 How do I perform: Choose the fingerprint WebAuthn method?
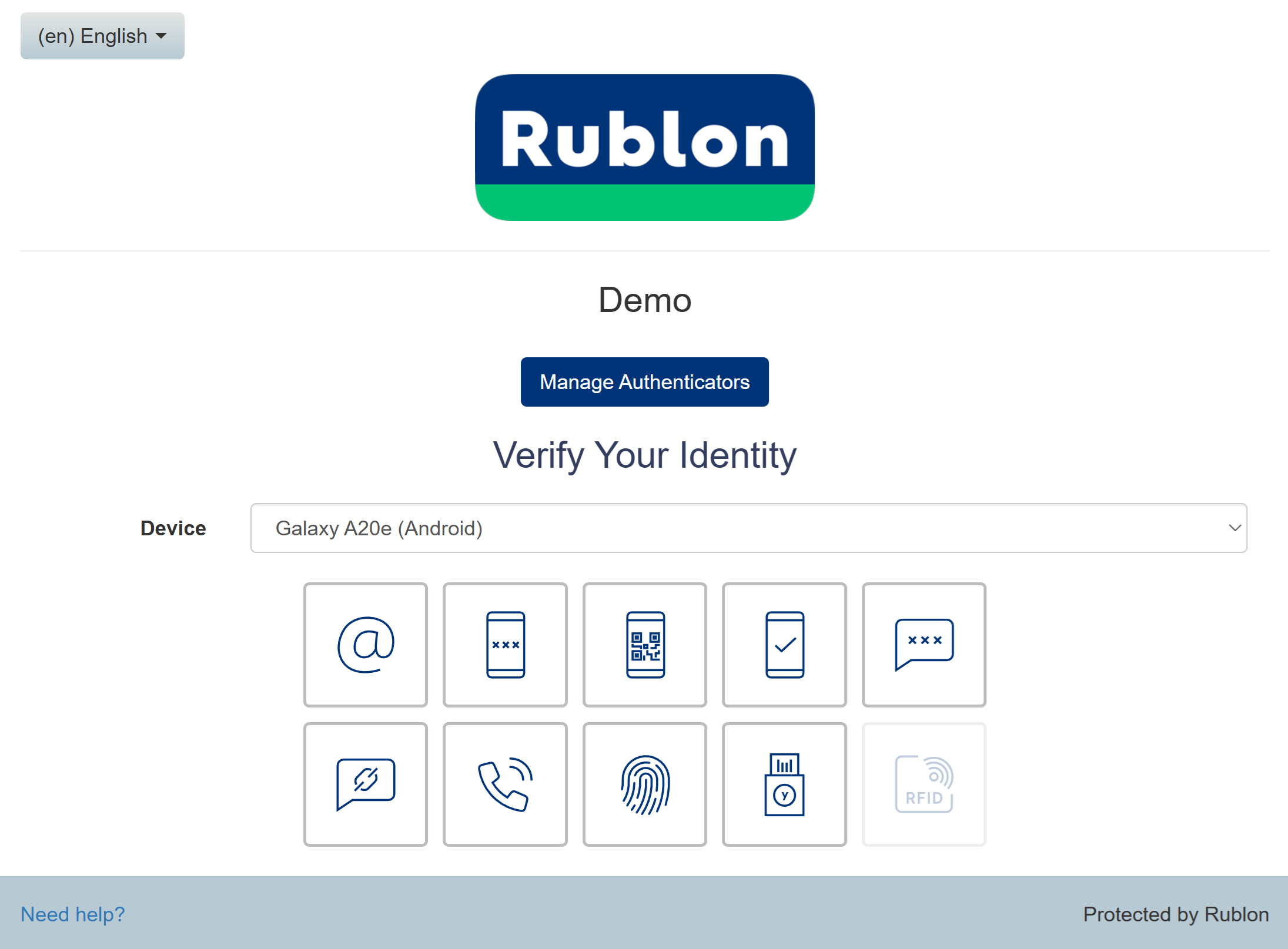point(644,784)
